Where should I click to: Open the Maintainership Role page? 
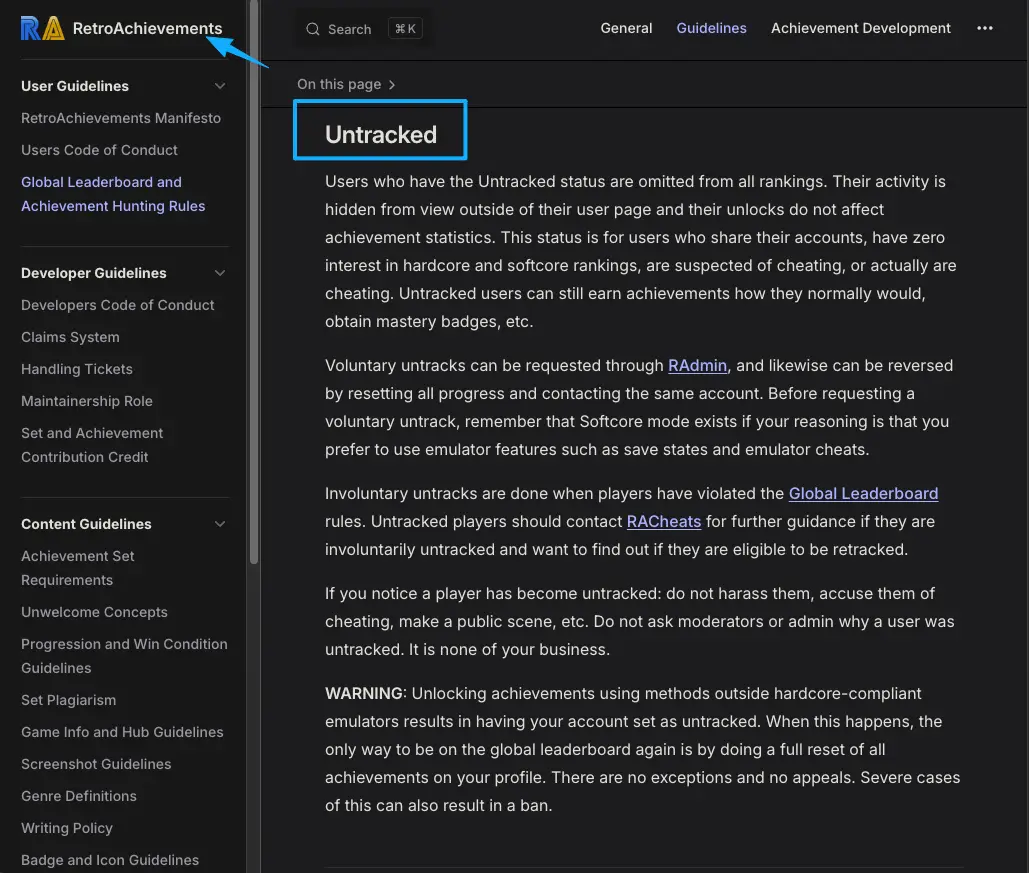pyautogui.click(x=87, y=401)
